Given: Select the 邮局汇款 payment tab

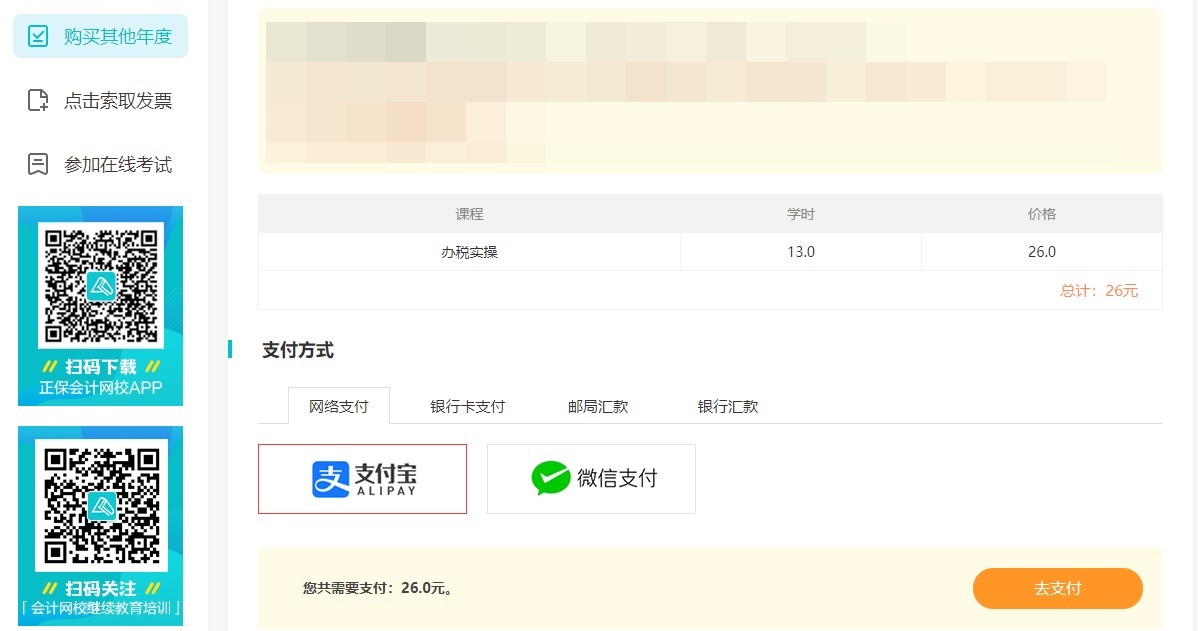Looking at the screenshot, I should pos(597,407).
